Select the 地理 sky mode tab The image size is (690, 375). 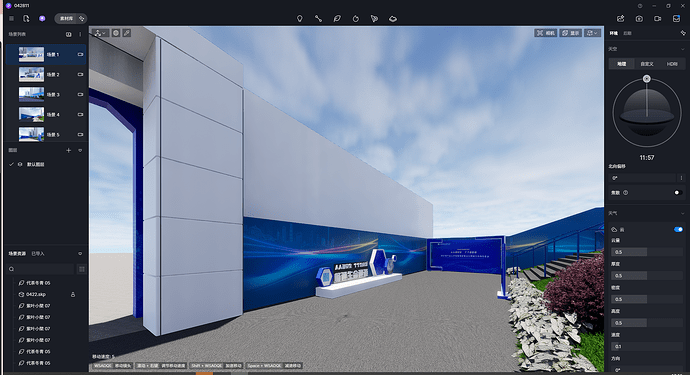(621, 64)
